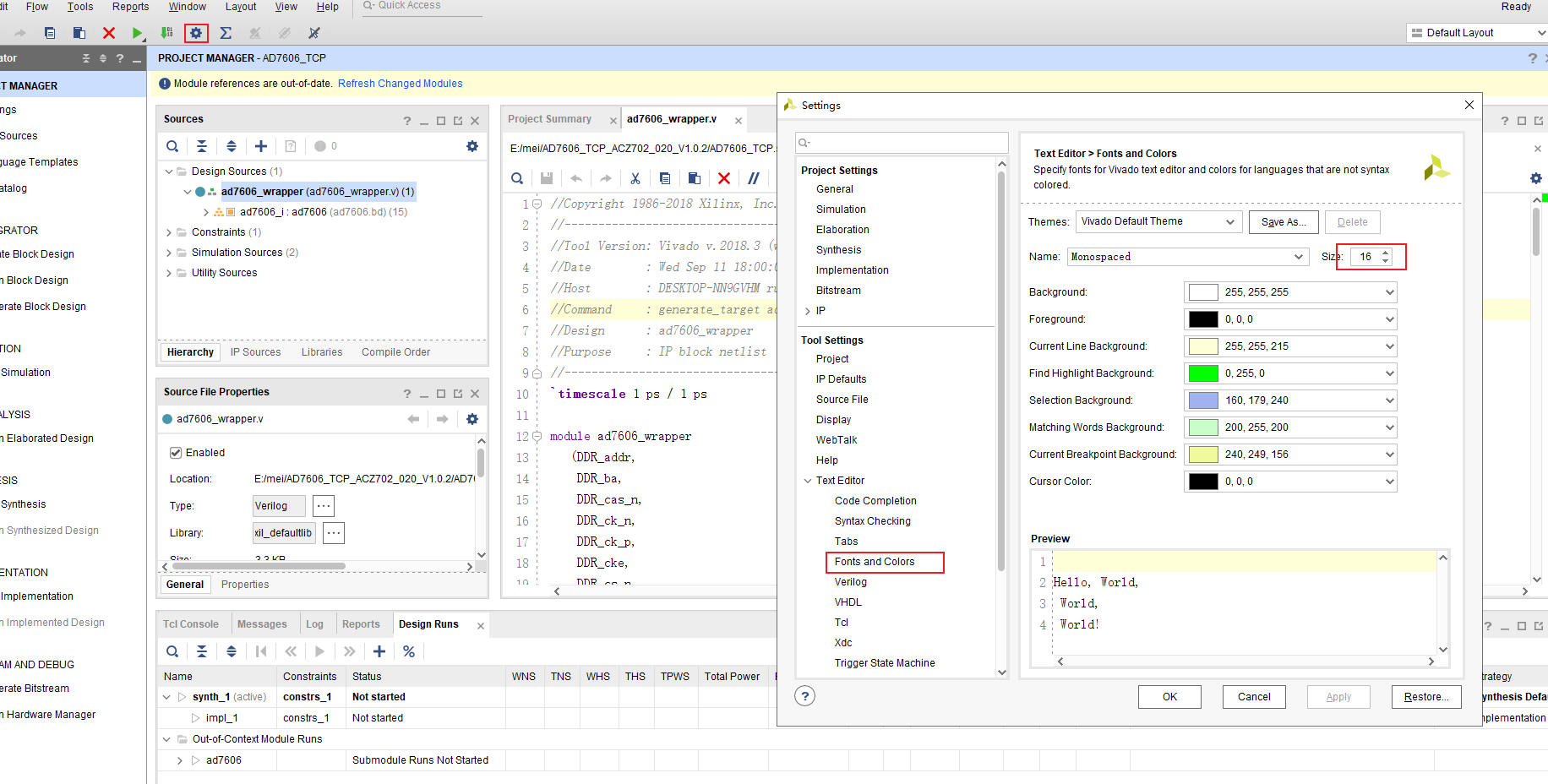The width and height of the screenshot is (1548, 784).
Task: Open the Tools menu
Action: pyautogui.click(x=80, y=7)
